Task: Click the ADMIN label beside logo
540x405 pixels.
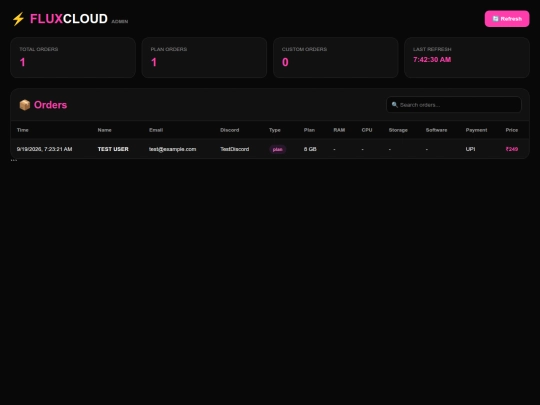Action: click(120, 21)
